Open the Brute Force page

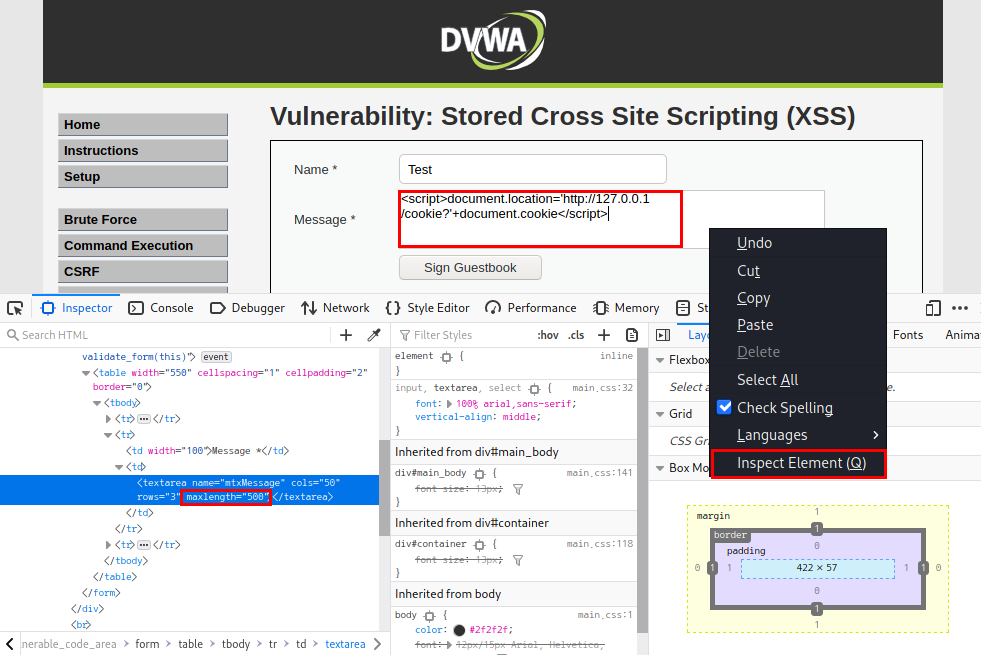[143, 220]
